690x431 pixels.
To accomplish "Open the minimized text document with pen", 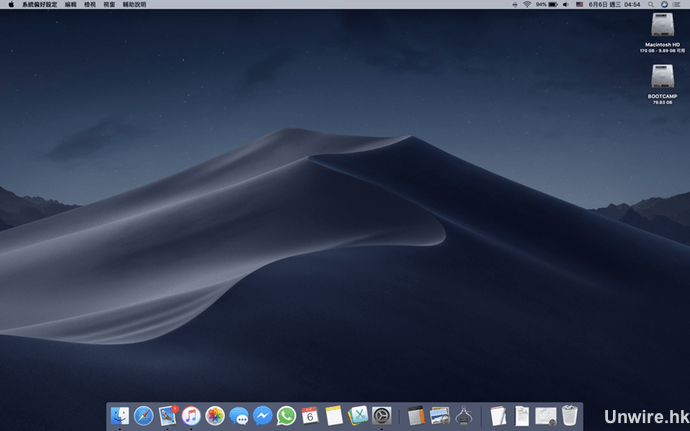I will 498,416.
